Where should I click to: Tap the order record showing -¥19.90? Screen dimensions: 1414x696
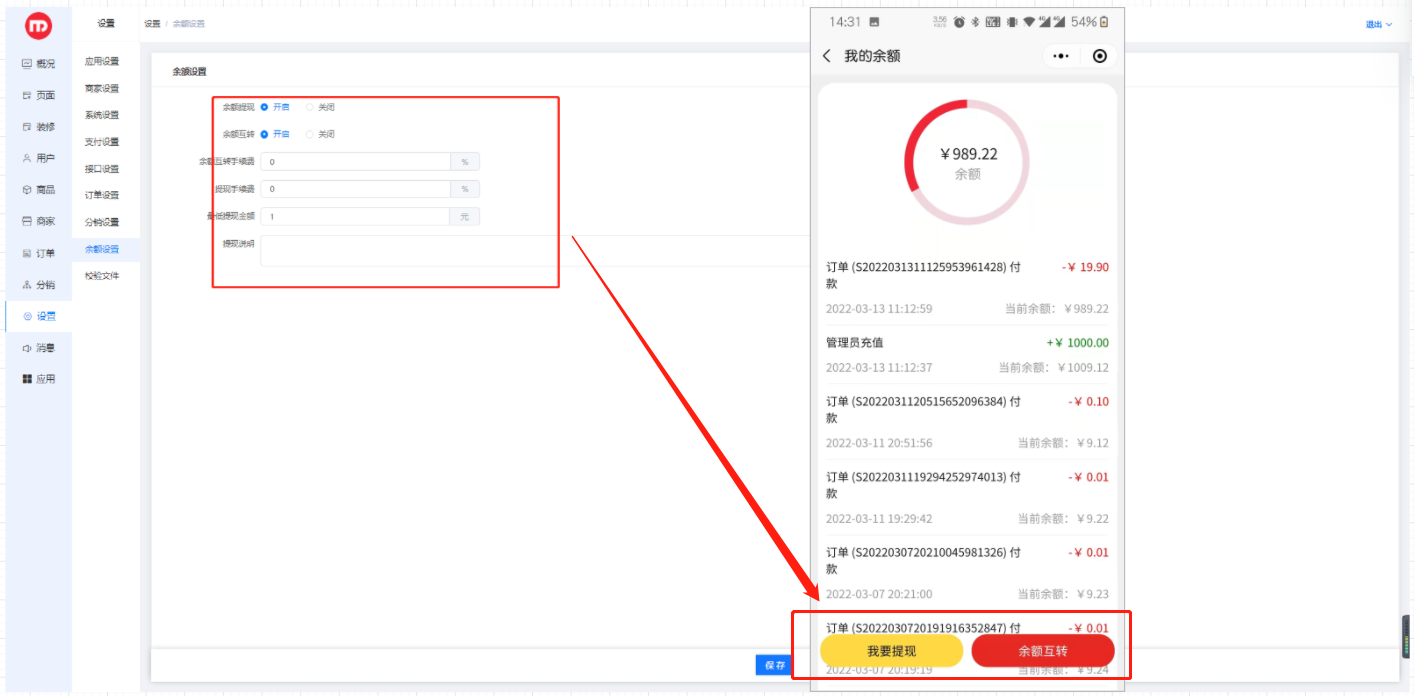click(967, 288)
